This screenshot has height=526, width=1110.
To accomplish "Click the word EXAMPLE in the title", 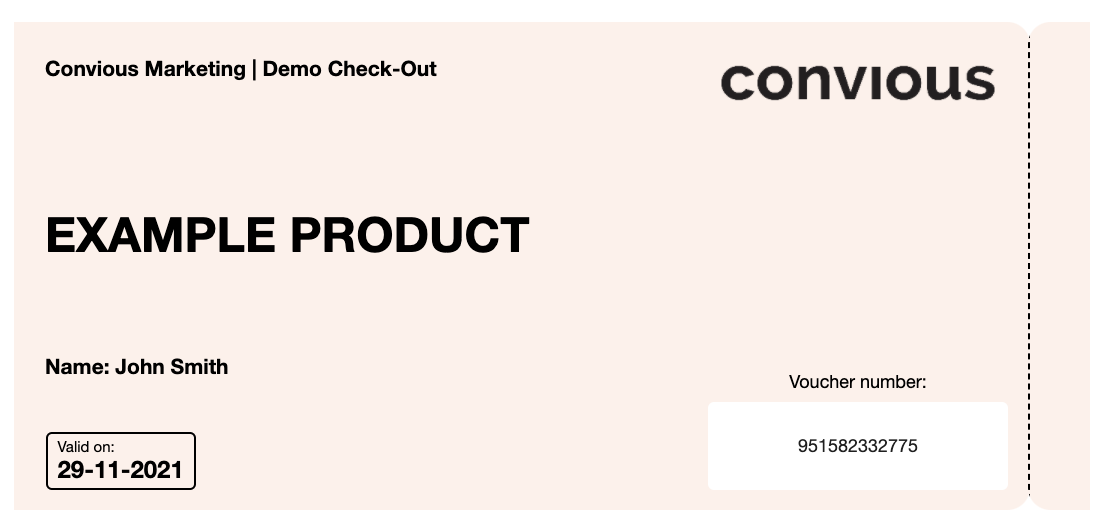I will pos(161,235).
